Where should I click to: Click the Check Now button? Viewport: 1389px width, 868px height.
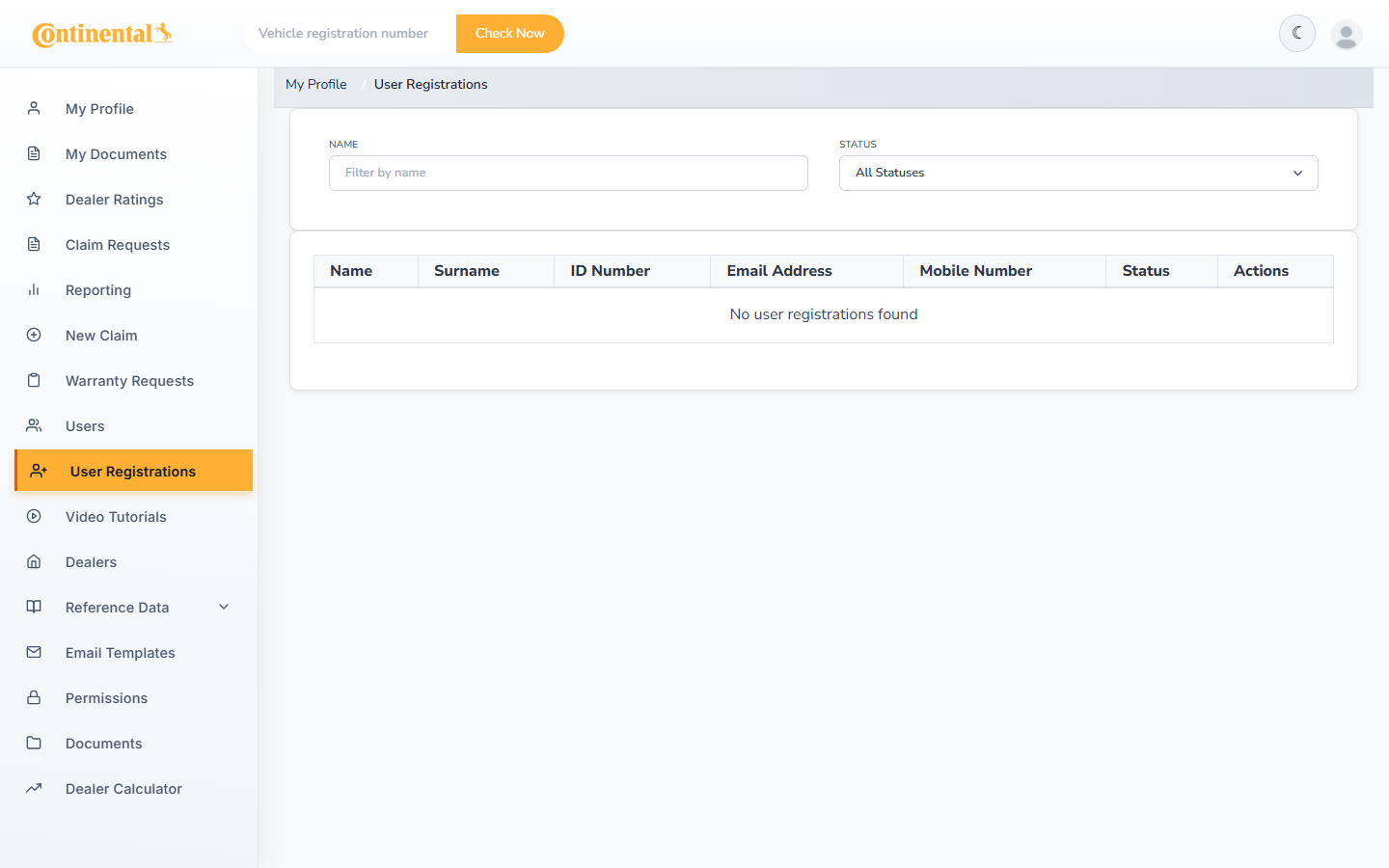pos(509,34)
